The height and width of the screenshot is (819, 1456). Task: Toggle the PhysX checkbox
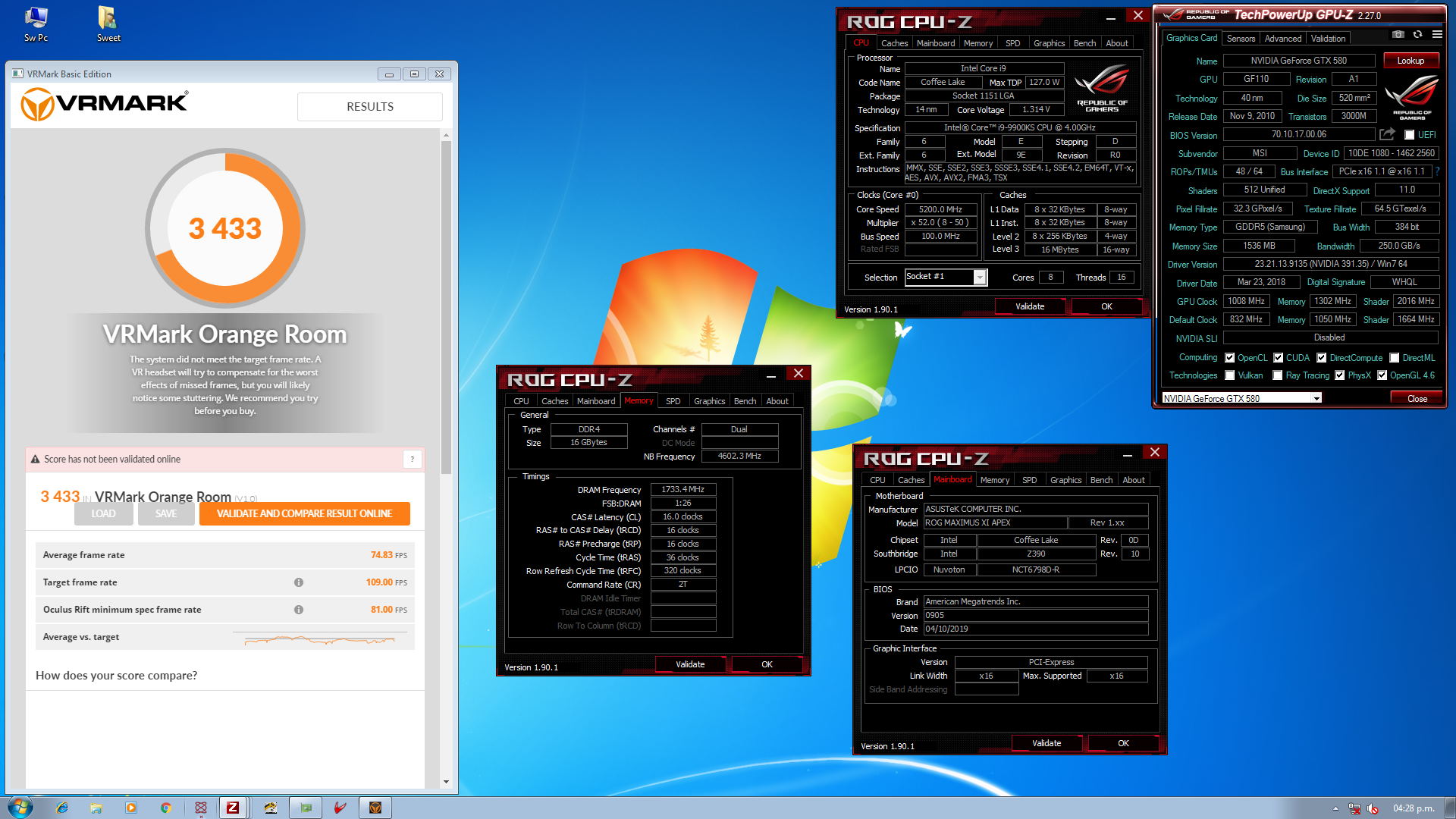click(x=1340, y=375)
